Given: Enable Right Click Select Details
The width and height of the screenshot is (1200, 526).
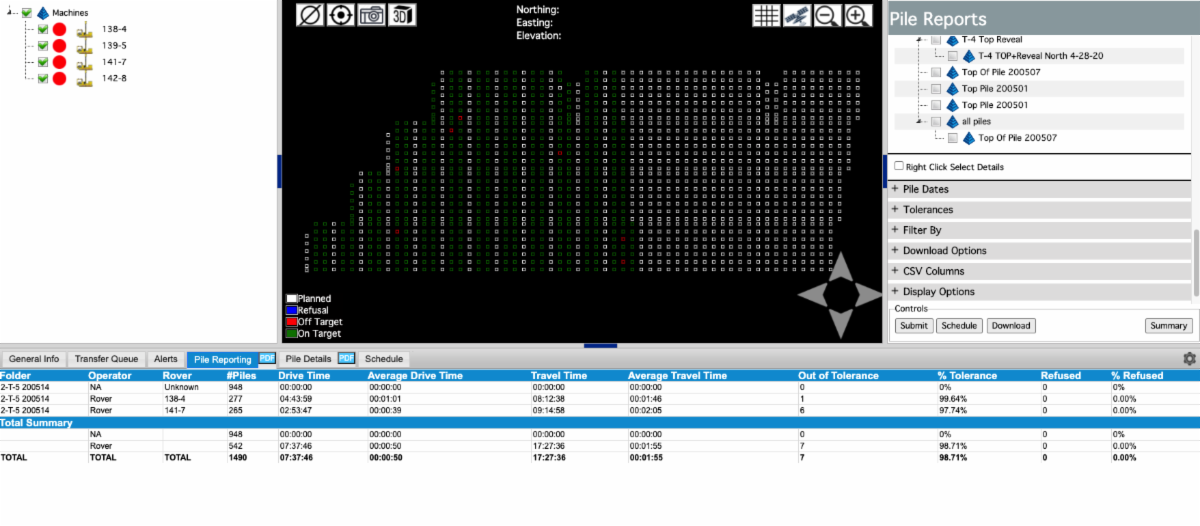Looking at the screenshot, I should [900, 167].
